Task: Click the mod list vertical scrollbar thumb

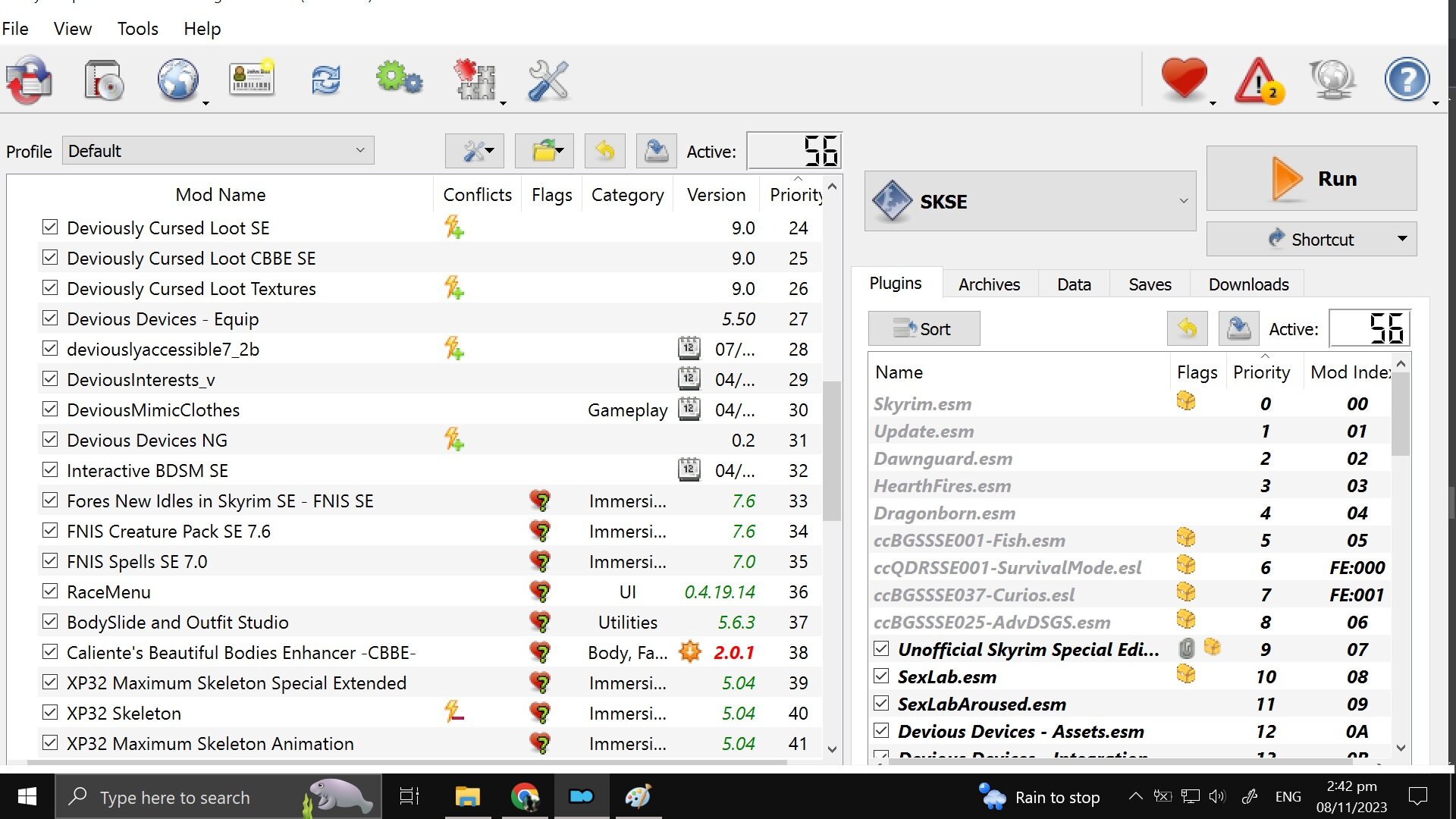Action: click(832, 450)
